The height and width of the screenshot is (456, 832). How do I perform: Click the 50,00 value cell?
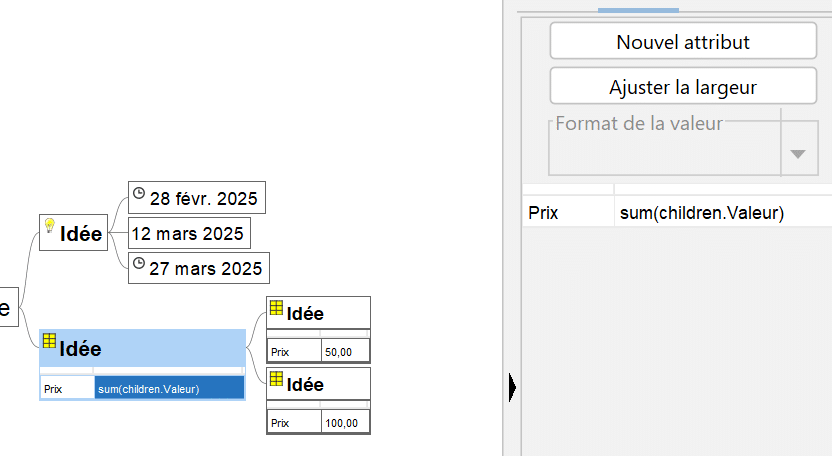tap(344, 352)
